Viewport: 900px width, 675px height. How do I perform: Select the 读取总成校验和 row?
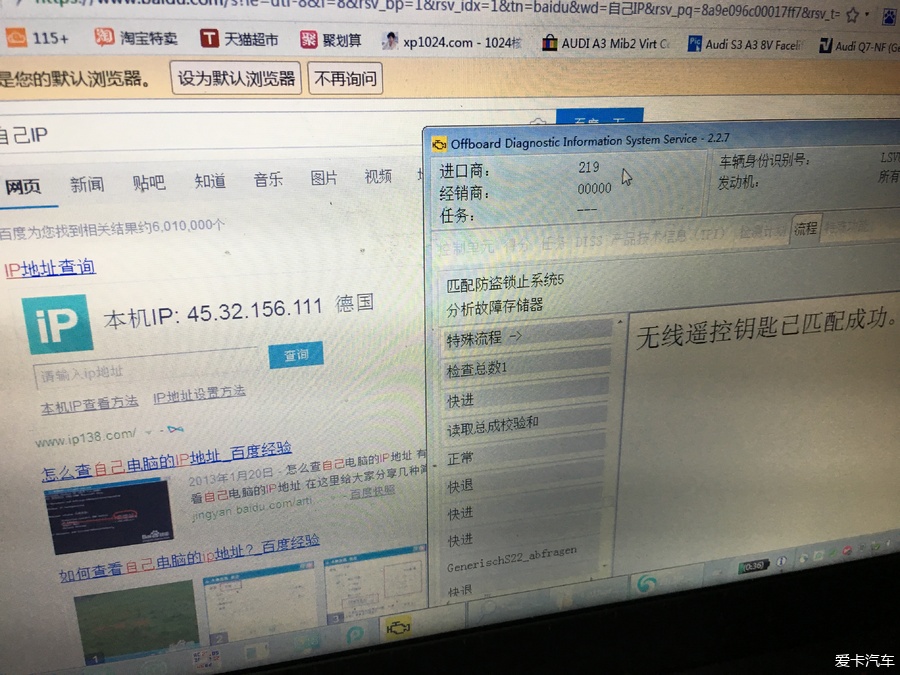pyautogui.click(x=523, y=425)
